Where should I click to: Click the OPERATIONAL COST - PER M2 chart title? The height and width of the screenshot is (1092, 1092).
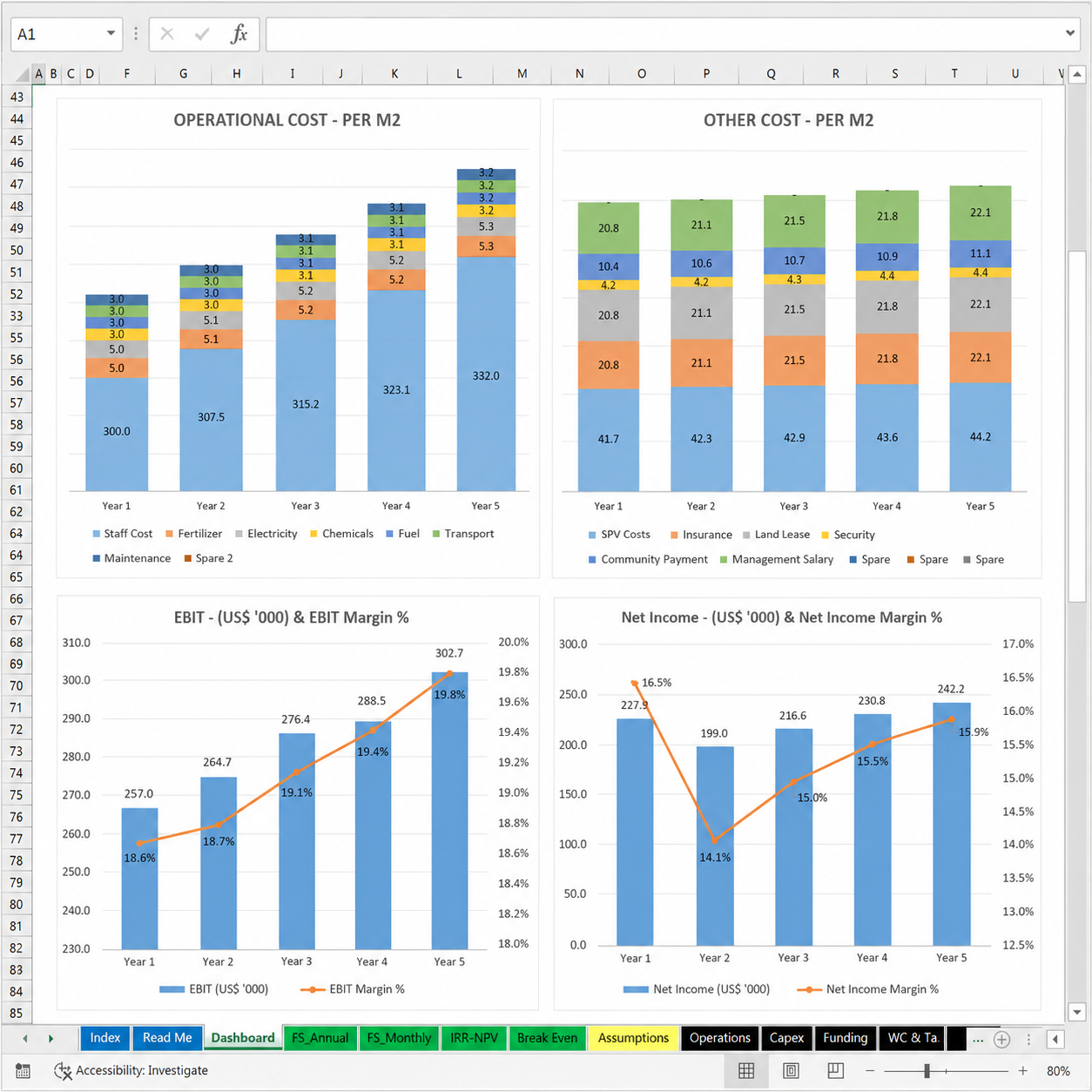[286, 120]
